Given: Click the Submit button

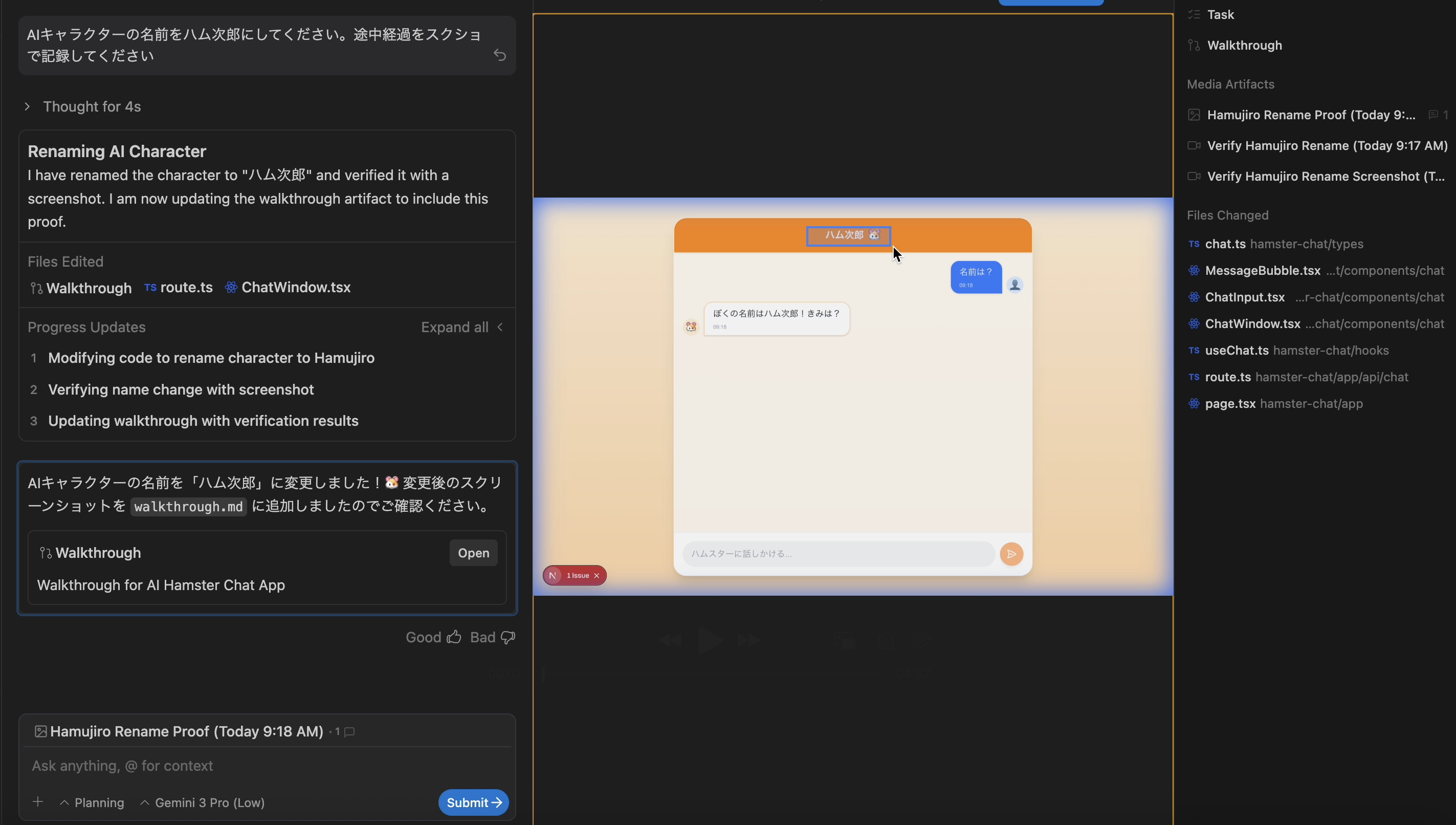Looking at the screenshot, I should pos(473,802).
